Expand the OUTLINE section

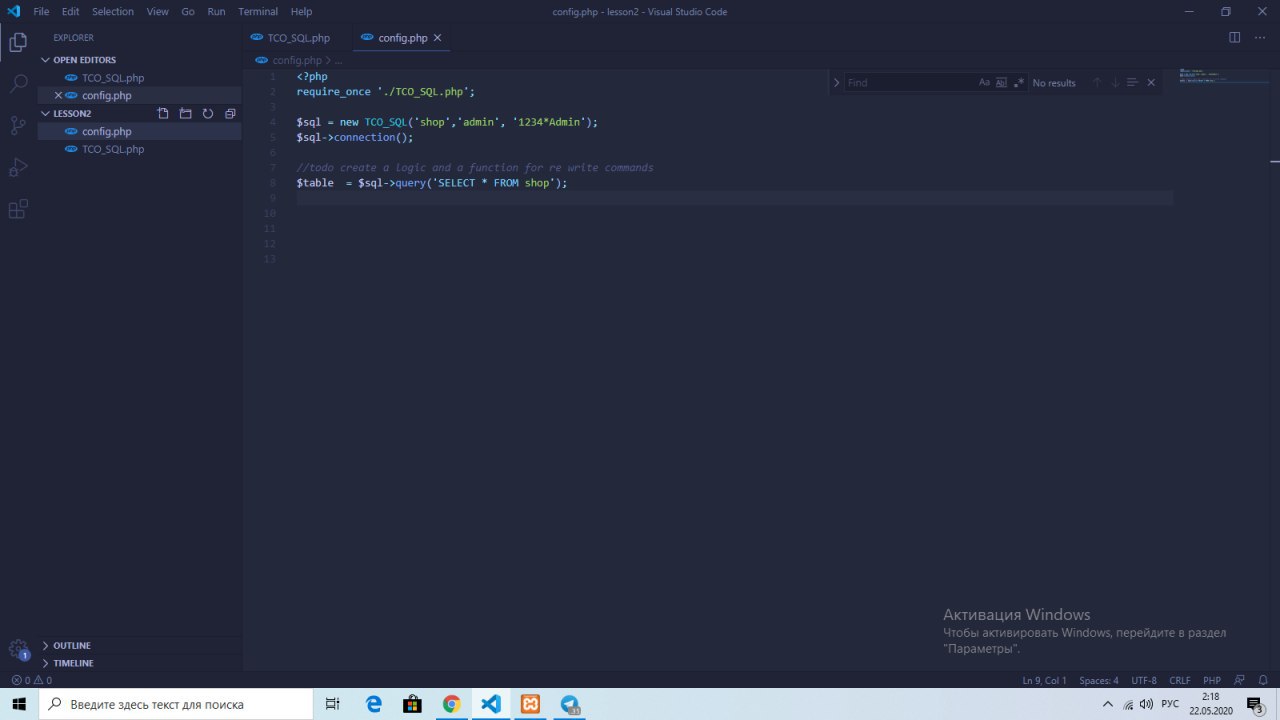tap(71, 646)
